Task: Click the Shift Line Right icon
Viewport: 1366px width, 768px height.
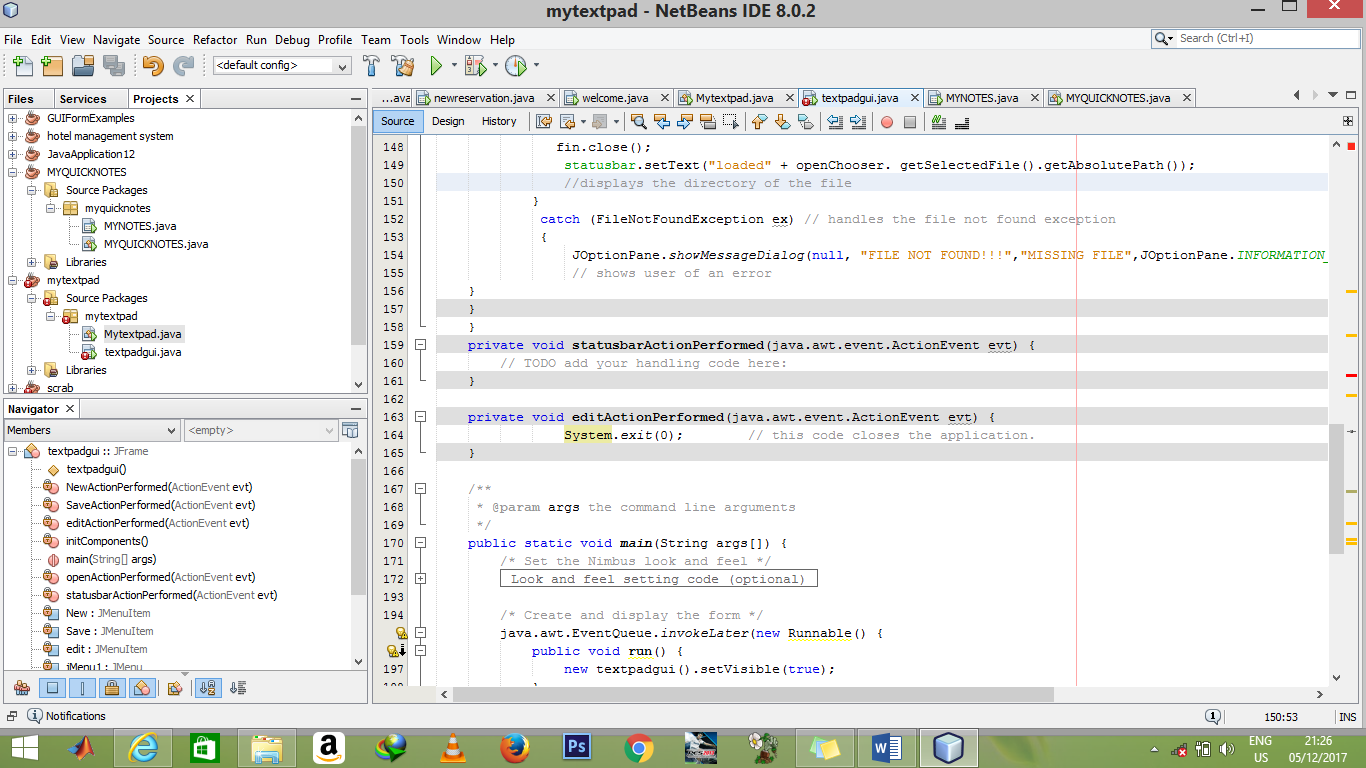Action: (x=858, y=122)
